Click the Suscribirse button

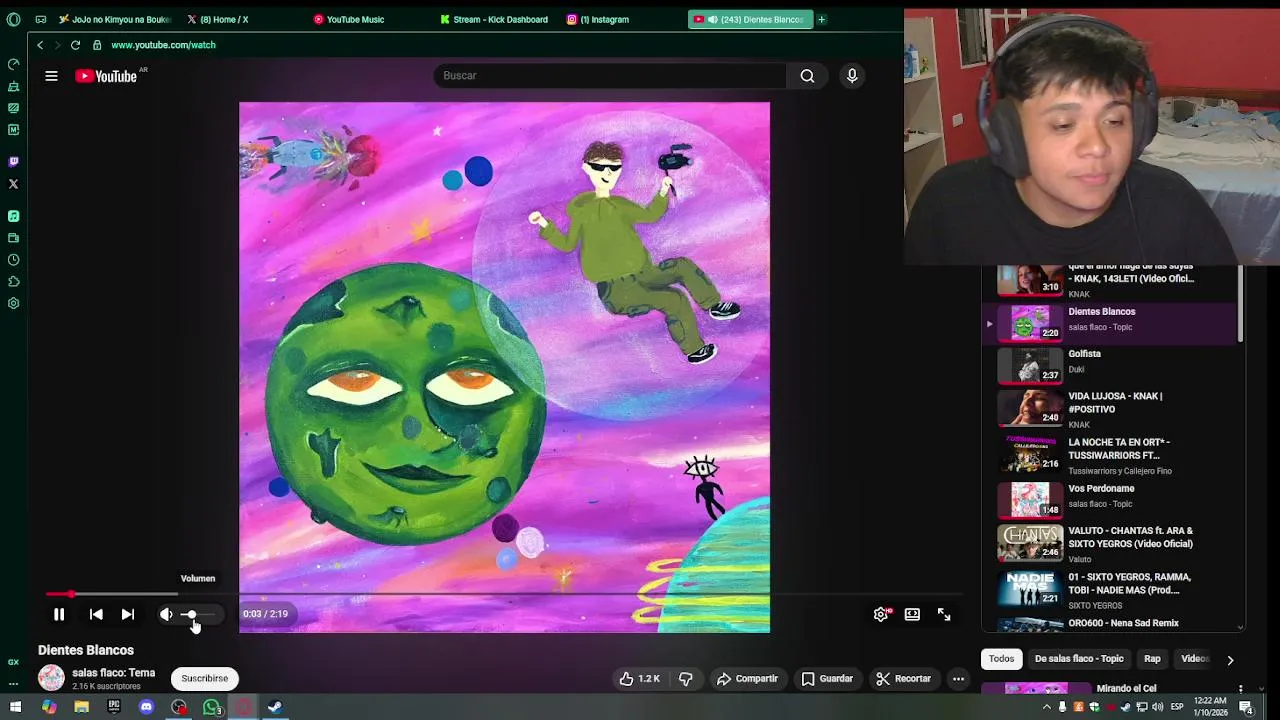[205, 679]
